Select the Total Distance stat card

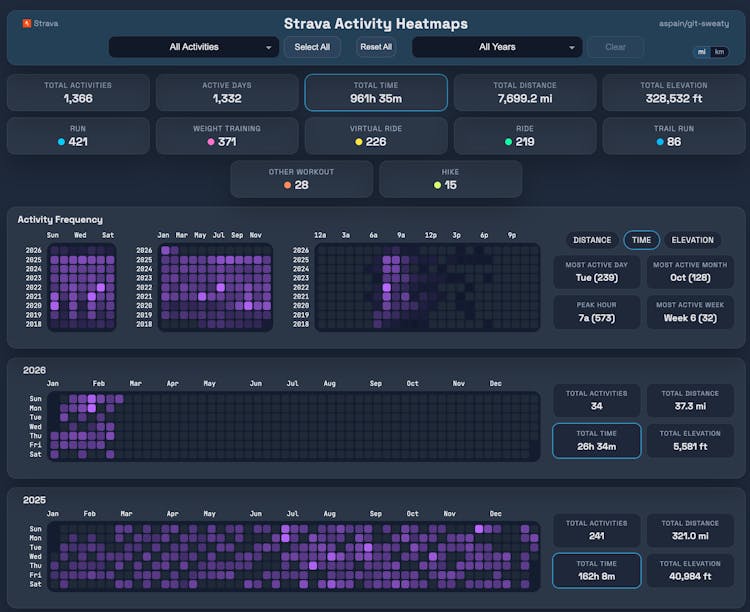coord(524,92)
